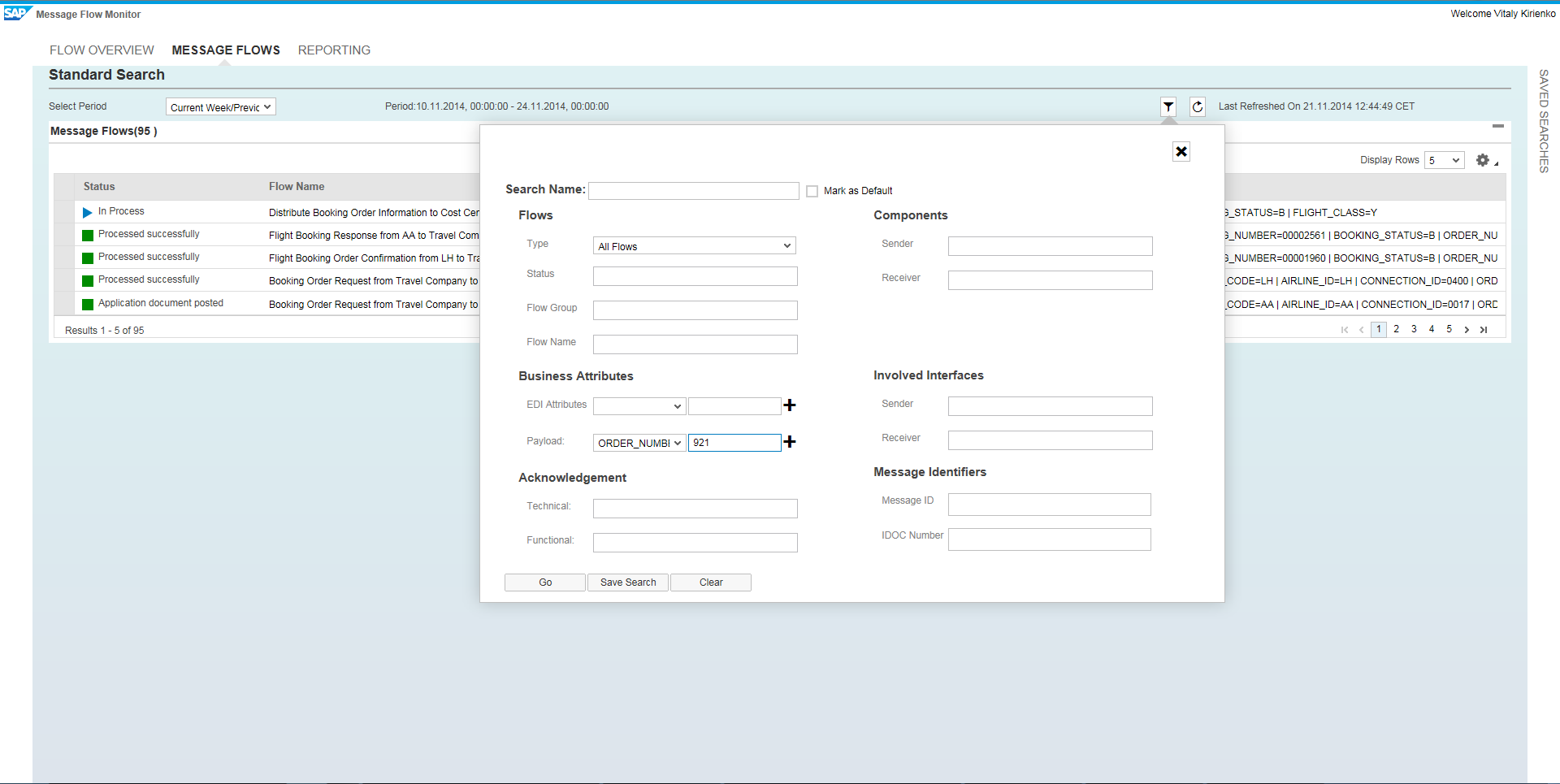Open Select Period dropdown
This screenshot has width=1560, height=784.
(x=221, y=107)
